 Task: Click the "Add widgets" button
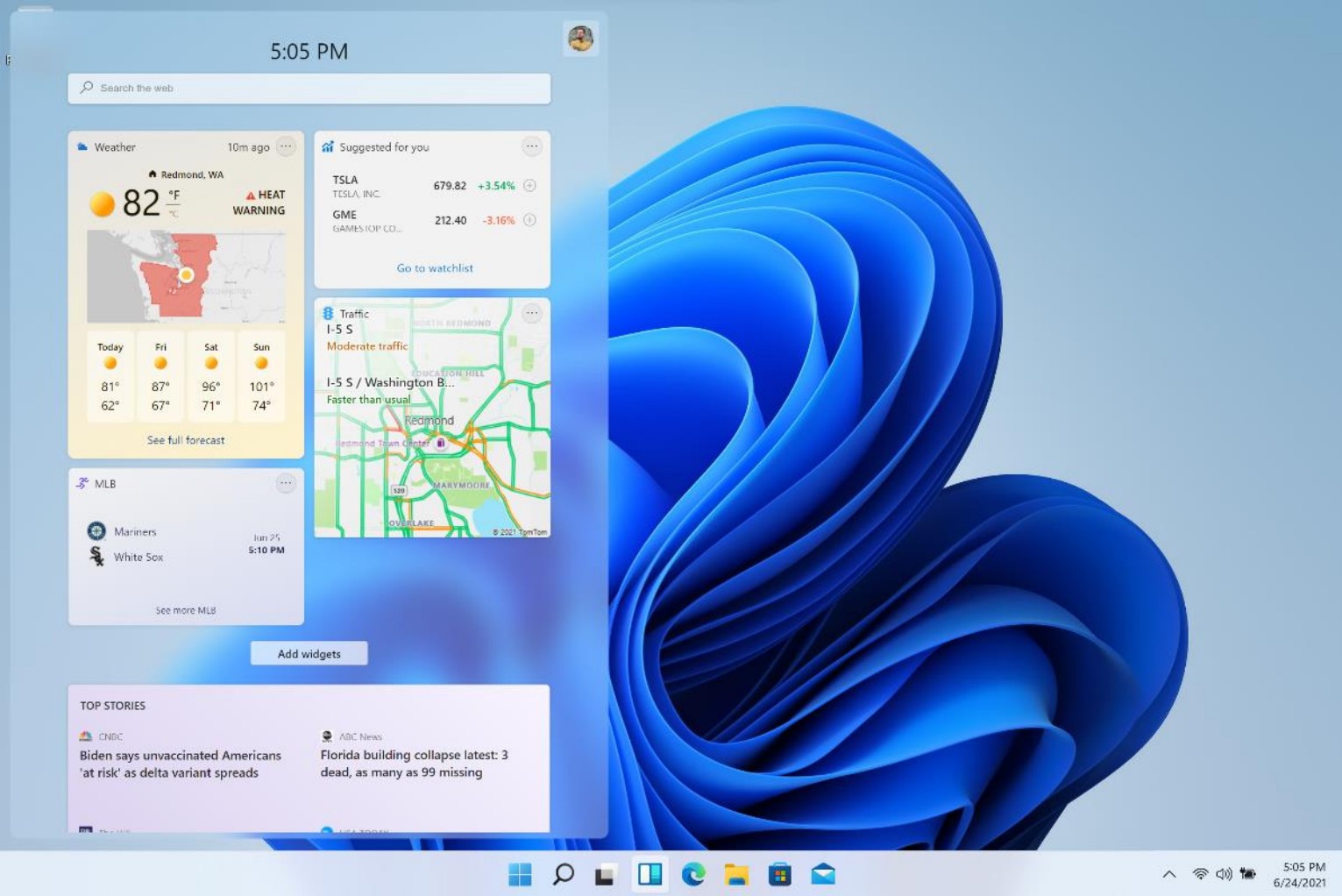(309, 653)
